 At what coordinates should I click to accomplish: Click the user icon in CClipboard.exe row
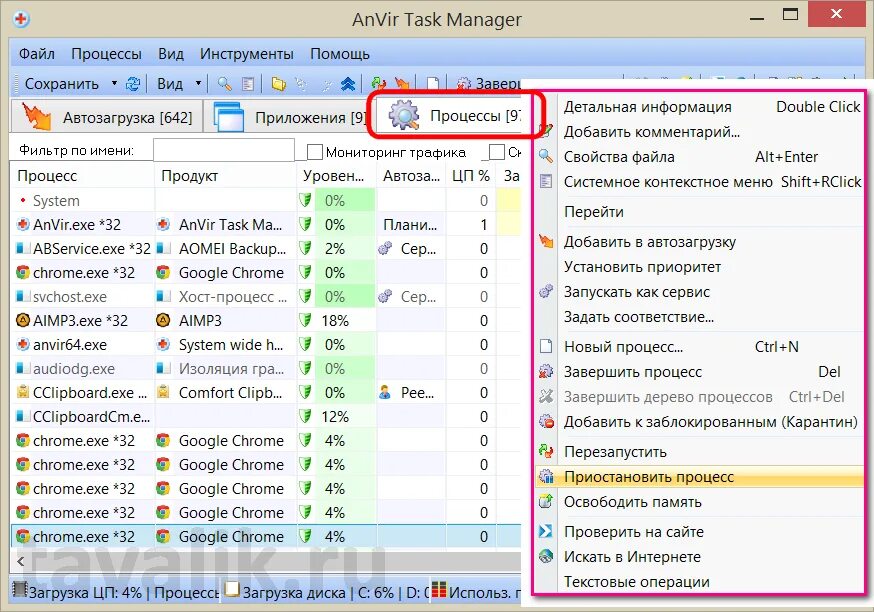click(x=385, y=392)
